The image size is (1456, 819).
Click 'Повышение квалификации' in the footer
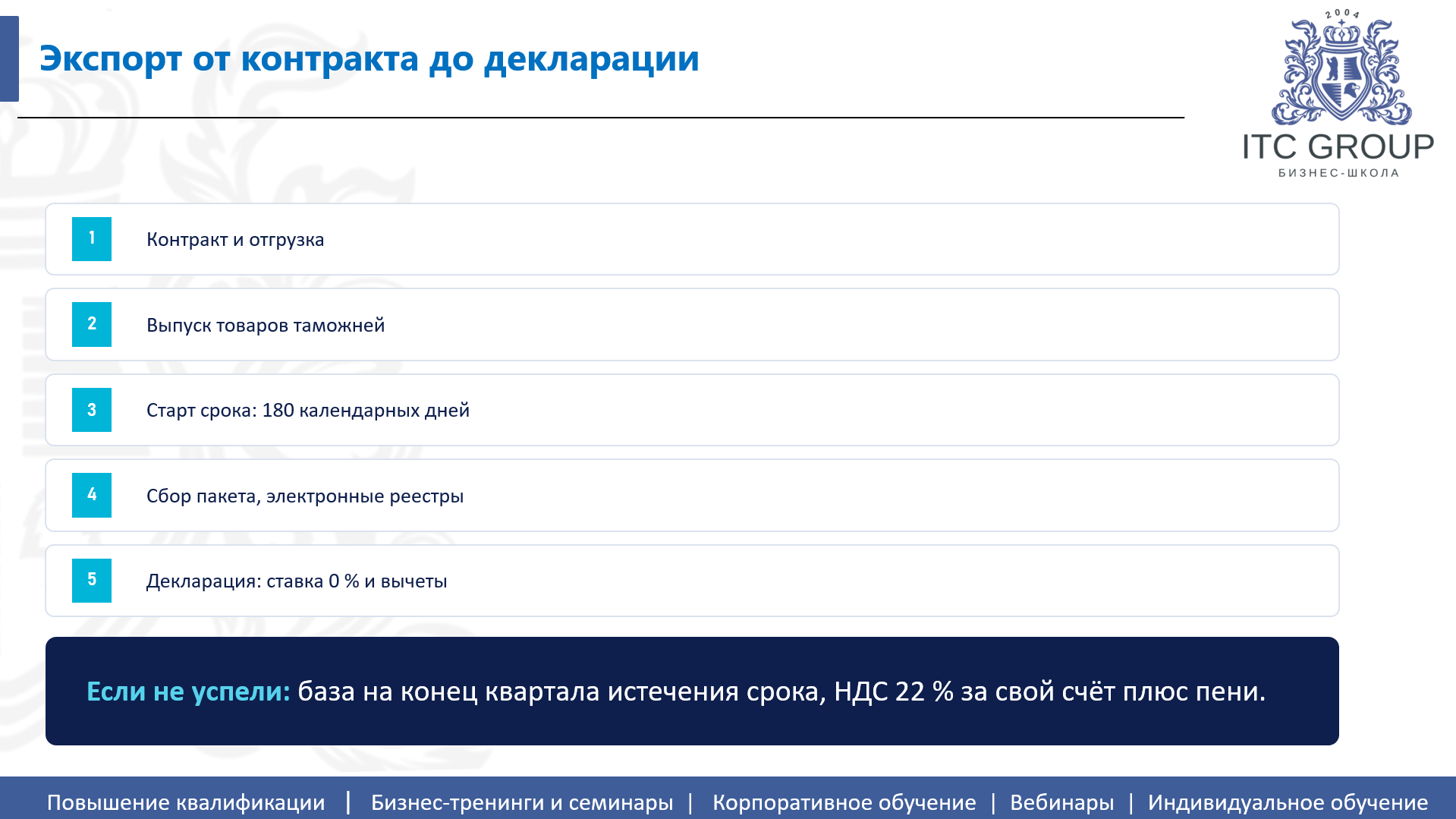pos(186,802)
